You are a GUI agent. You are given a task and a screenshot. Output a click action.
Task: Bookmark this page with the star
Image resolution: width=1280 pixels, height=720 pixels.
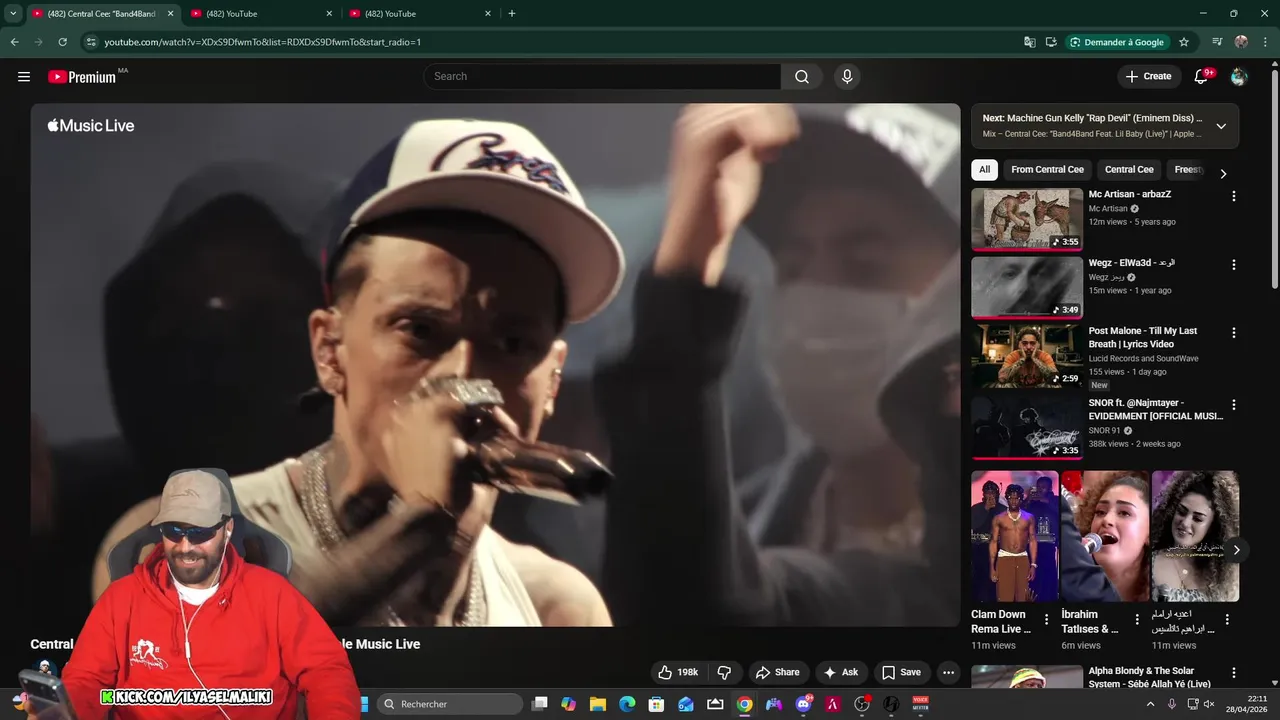(x=1184, y=42)
